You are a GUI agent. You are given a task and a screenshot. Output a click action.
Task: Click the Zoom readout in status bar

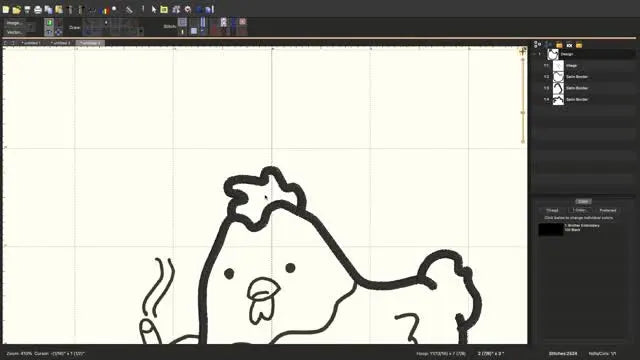tap(19, 353)
